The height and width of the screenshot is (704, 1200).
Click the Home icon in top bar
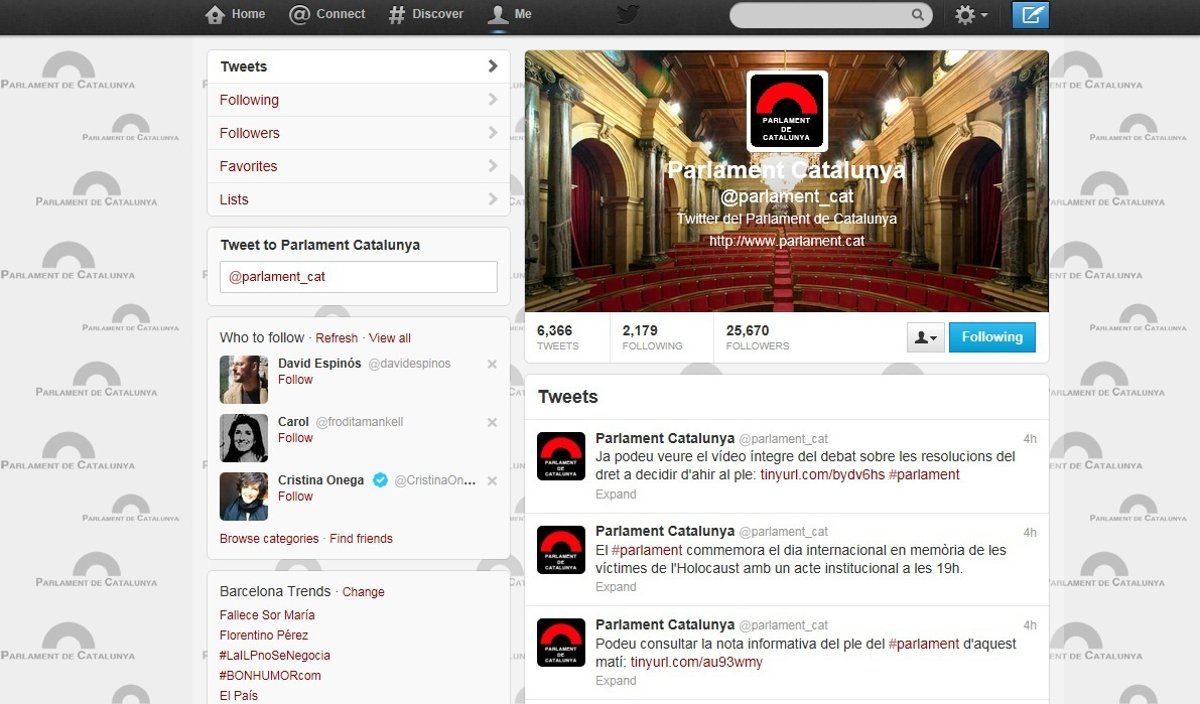coord(215,15)
